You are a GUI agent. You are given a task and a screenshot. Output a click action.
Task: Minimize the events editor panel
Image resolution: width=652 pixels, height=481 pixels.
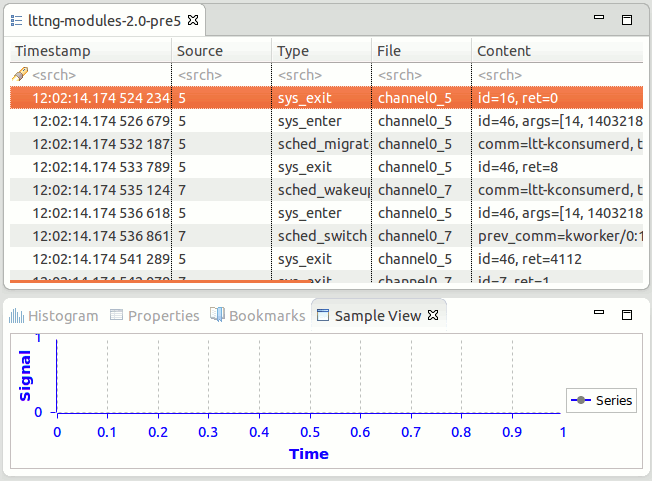600,20
